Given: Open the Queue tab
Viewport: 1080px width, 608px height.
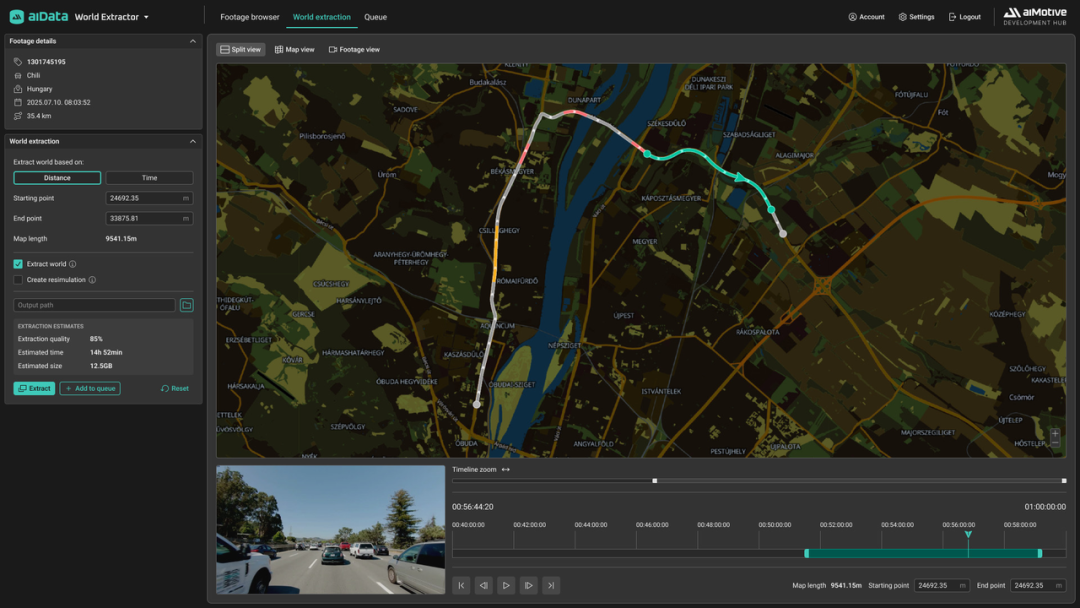Looking at the screenshot, I should pos(375,17).
